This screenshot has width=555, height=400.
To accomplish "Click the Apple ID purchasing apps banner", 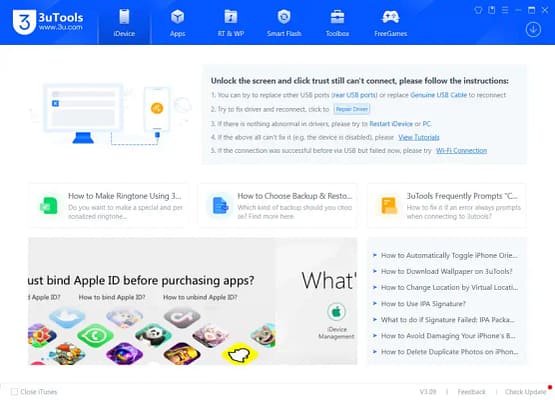I will click(151, 301).
